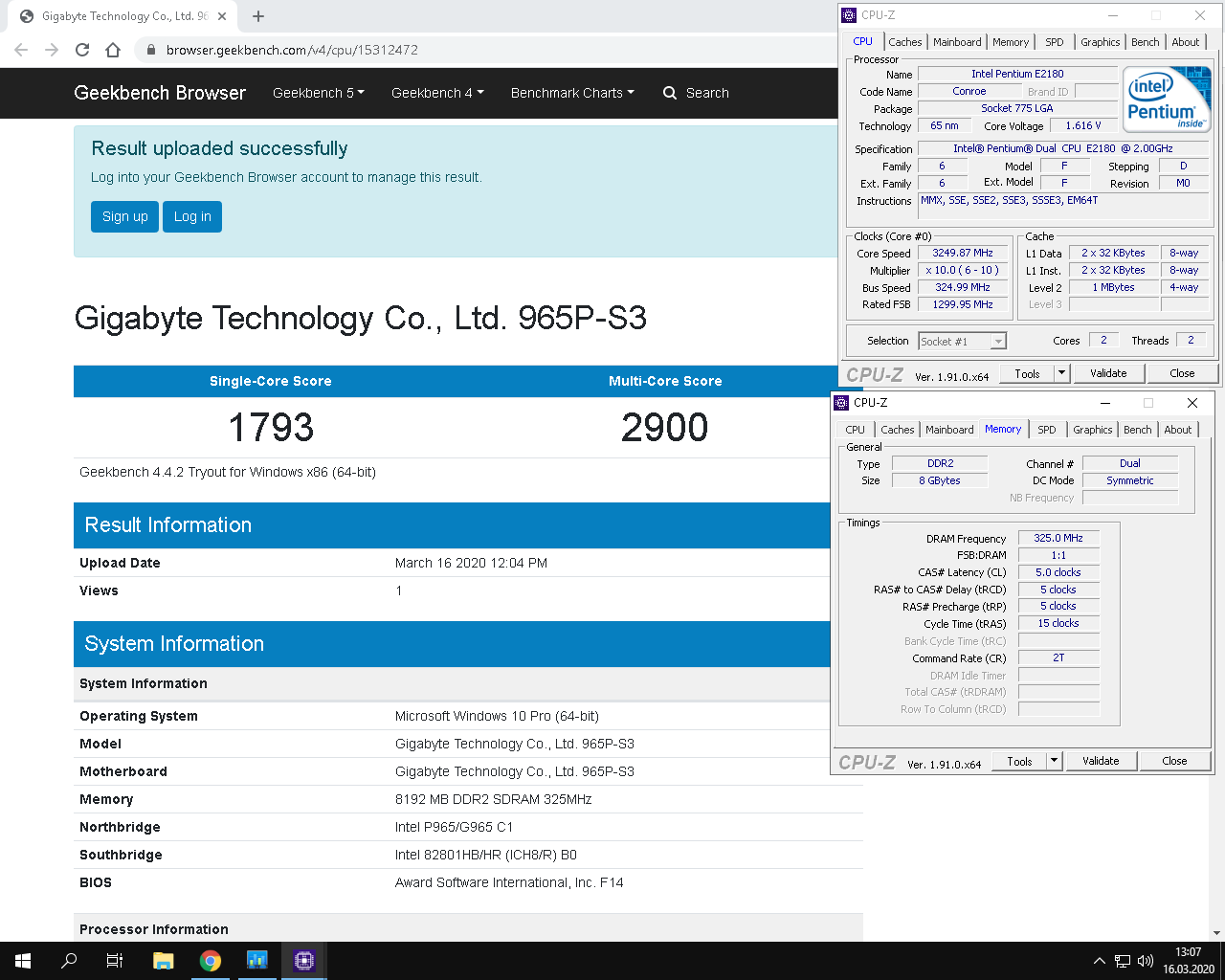Select SPD tab in lower CPU-Z window
Image resolution: width=1225 pixels, height=980 pixels.
(1047, 430)
